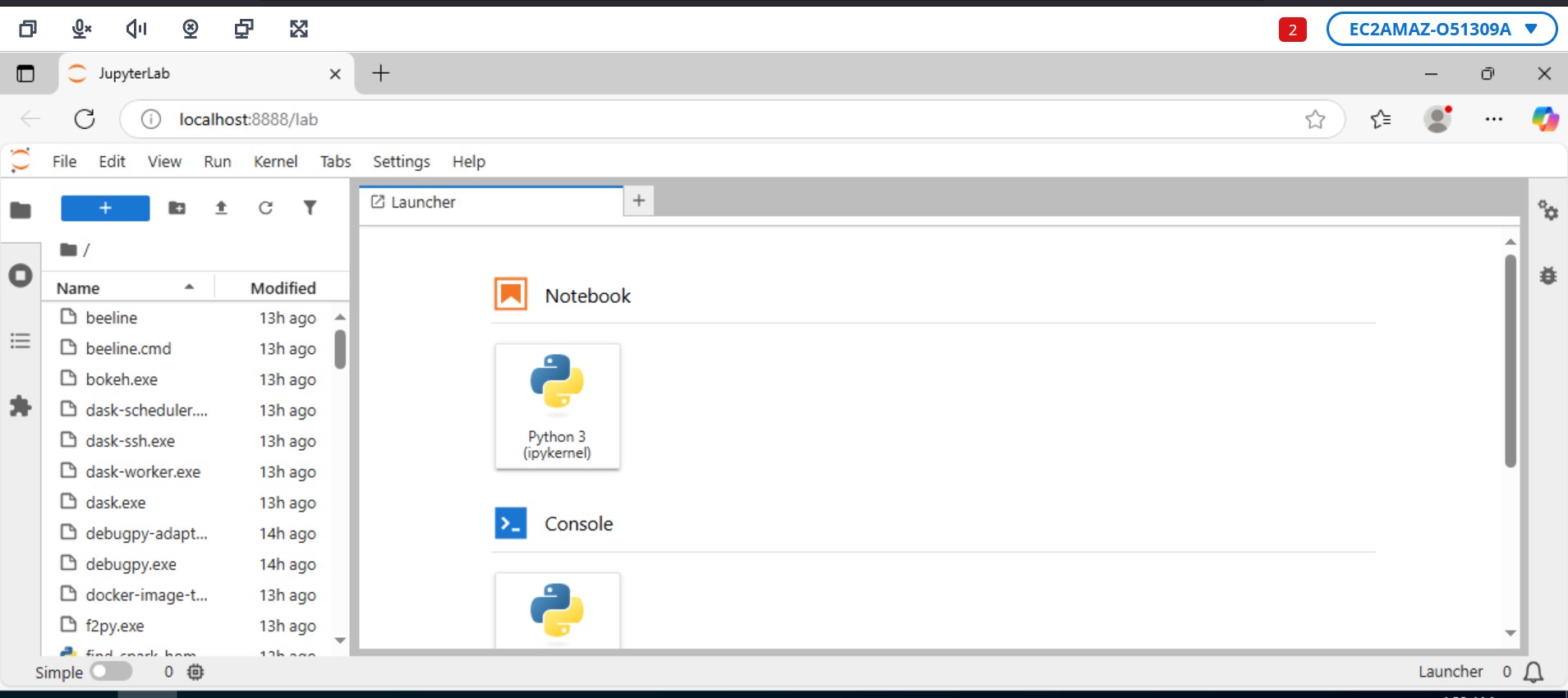Click the launcher vertical scrollbar thumb
Screen dimensions: 1568x698
pos(1510,361)
